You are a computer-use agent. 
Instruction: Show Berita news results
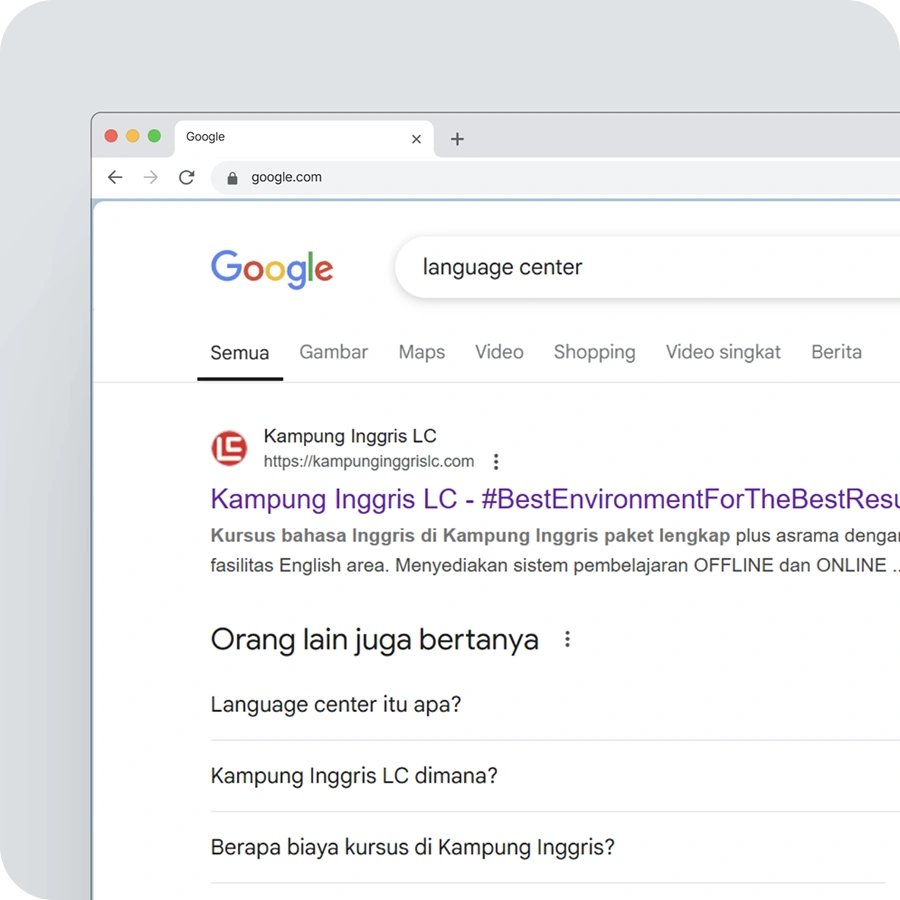(x=836, y=352)
